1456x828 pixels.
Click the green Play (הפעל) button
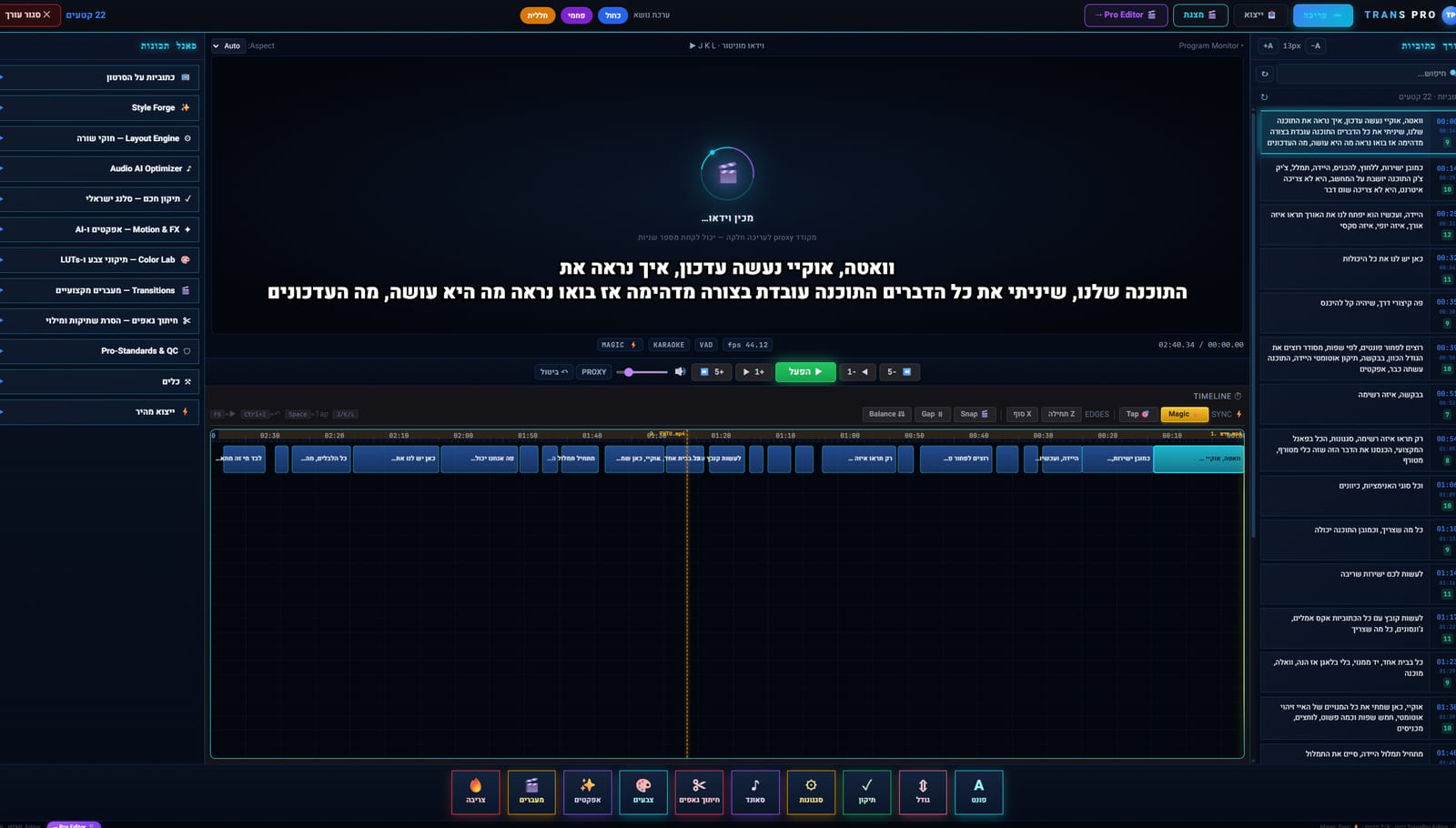805,371
